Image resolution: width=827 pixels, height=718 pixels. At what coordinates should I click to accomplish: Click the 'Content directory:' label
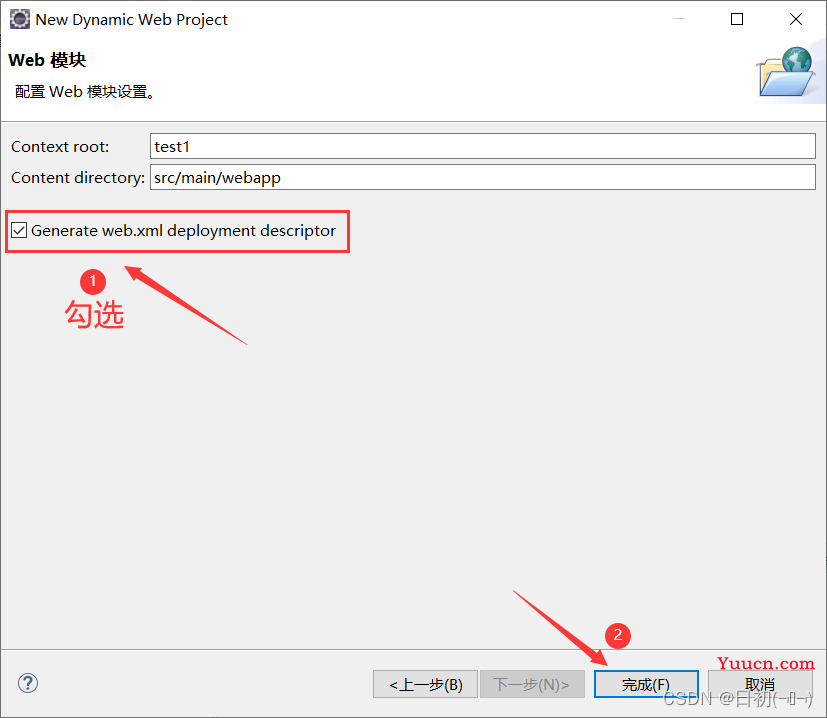[x=78, y=177]
